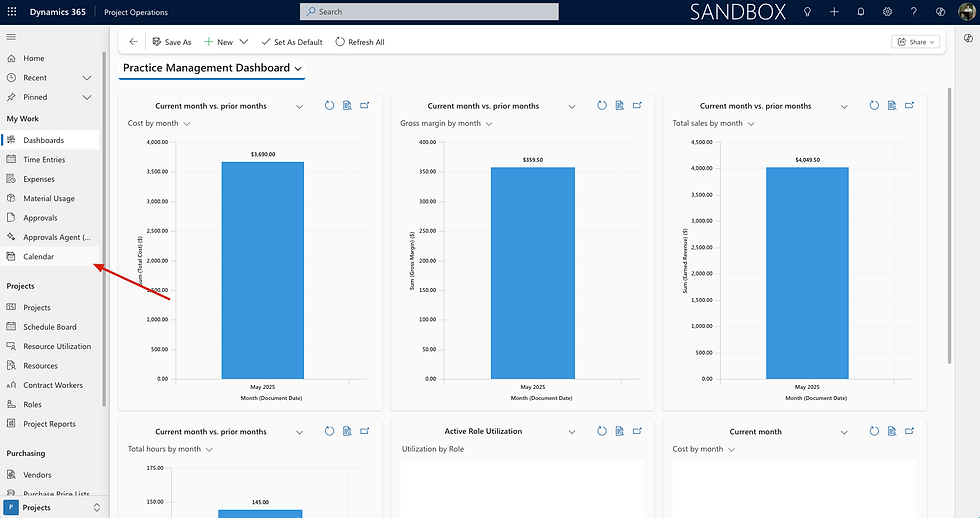Refresh the Total hours by month chart
980x518 pixels.
coord(329,431)
